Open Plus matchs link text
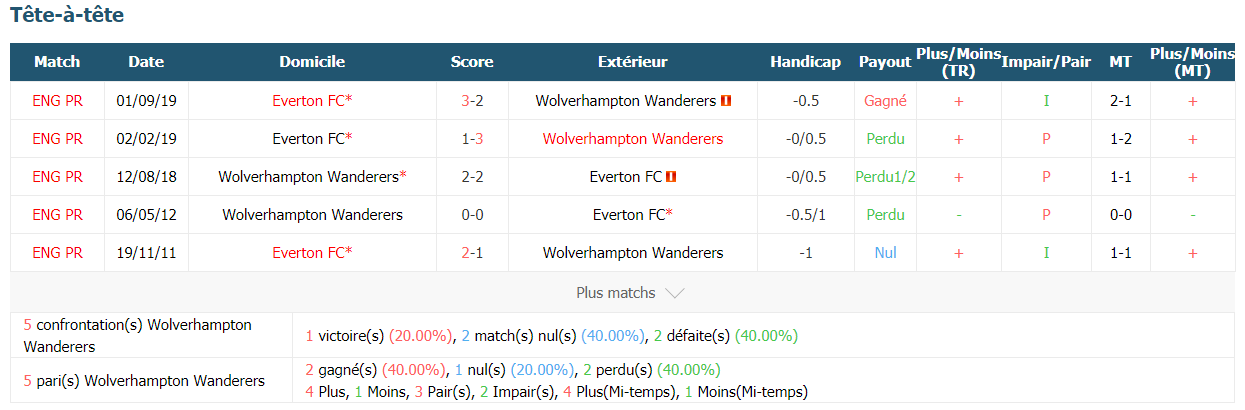Viewport: 1245px width, 410px height. pyautogui.click(x=616, y=293)
